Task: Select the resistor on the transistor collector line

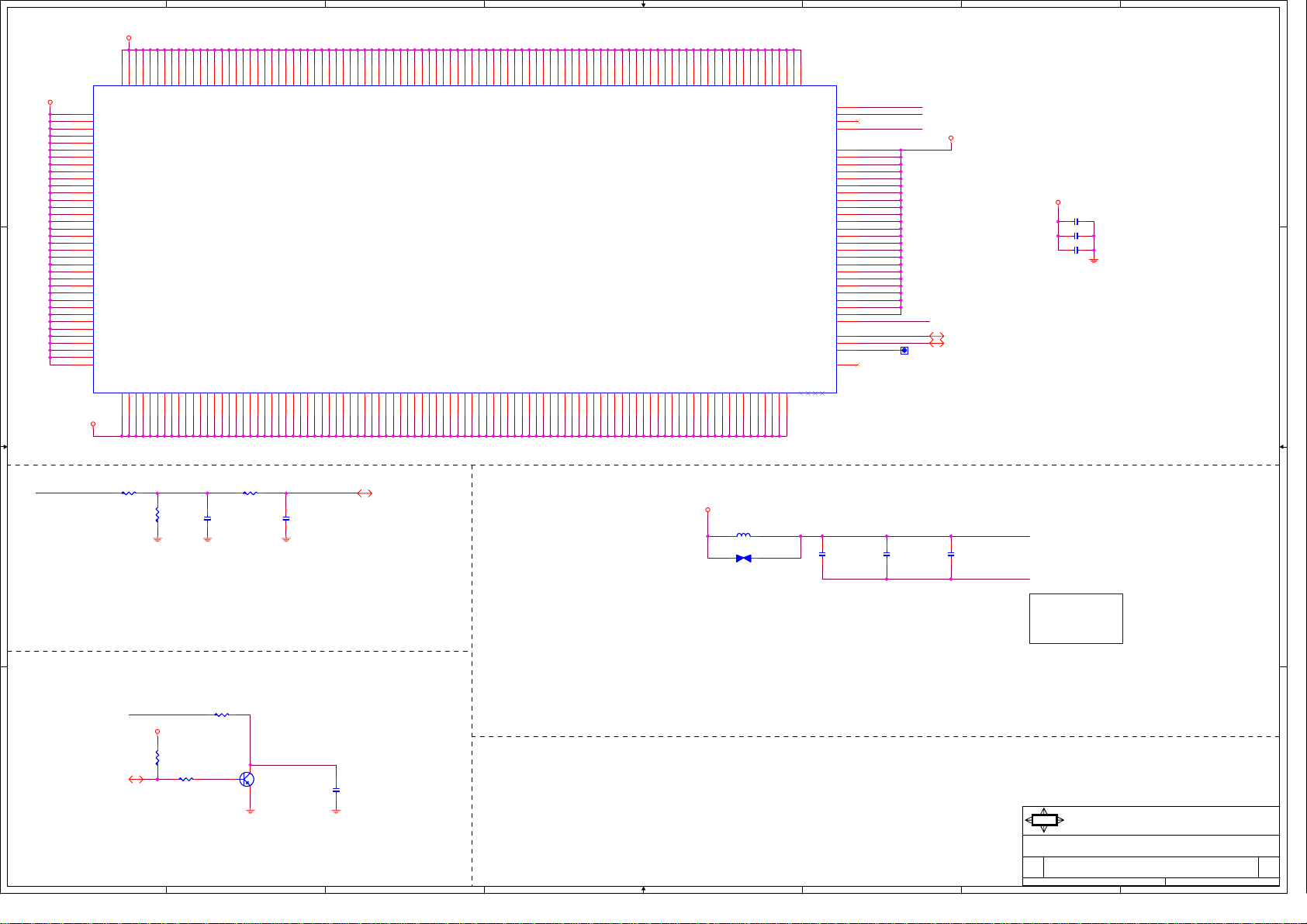Action: coord(222,715)
